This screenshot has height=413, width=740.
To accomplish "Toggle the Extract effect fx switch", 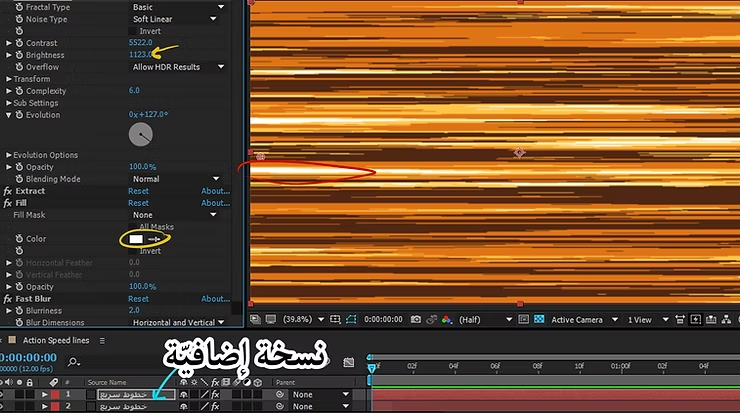I will pyautogui.click(x=8, y=191).
